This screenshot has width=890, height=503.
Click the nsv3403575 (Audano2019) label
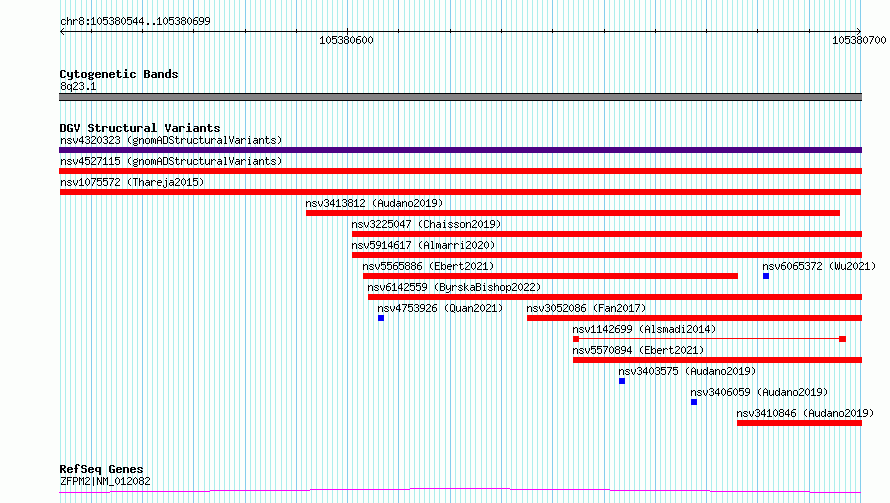click(687, 371)
